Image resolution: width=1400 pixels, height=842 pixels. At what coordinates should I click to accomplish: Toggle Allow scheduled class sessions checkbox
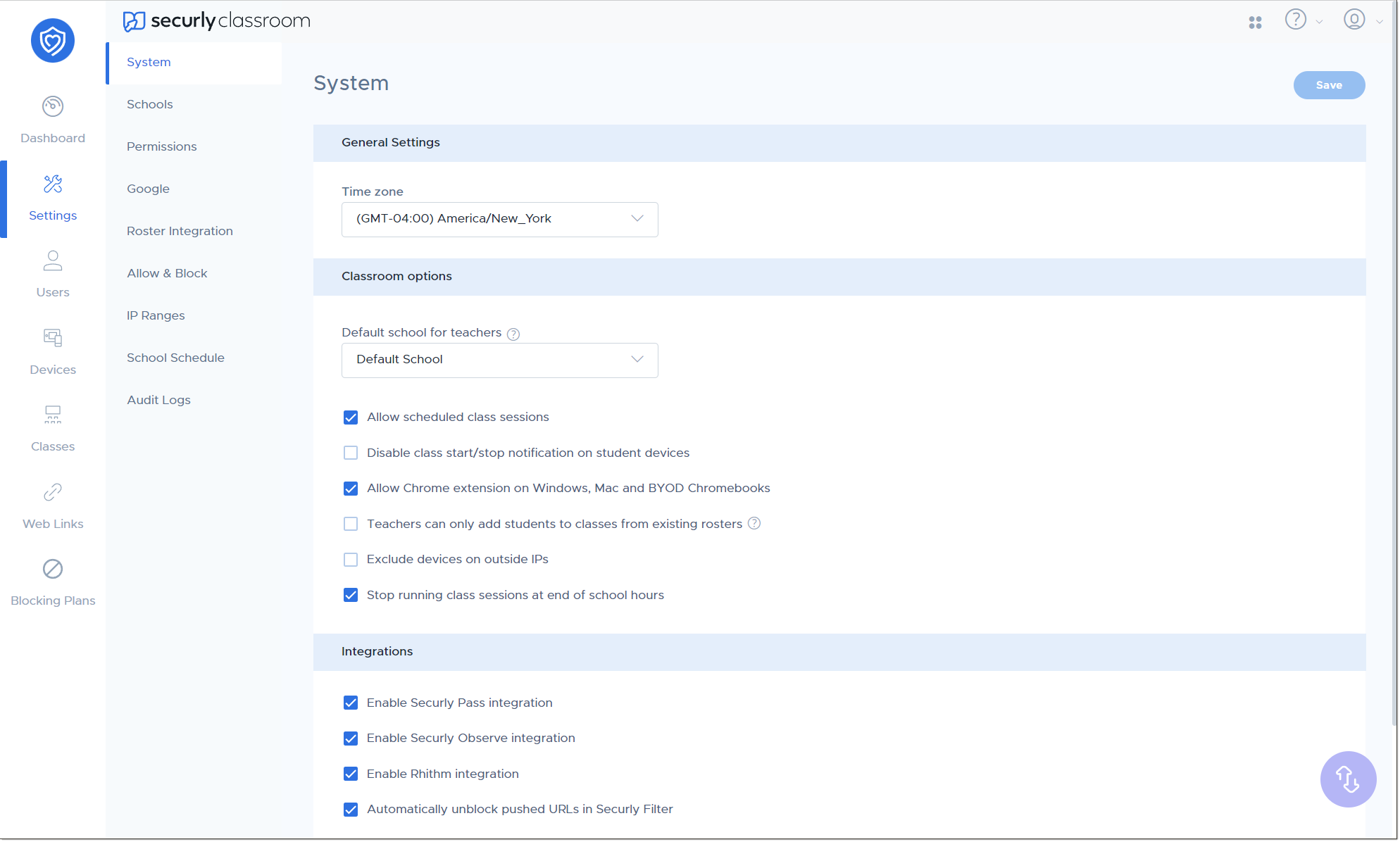coord(350,417)
